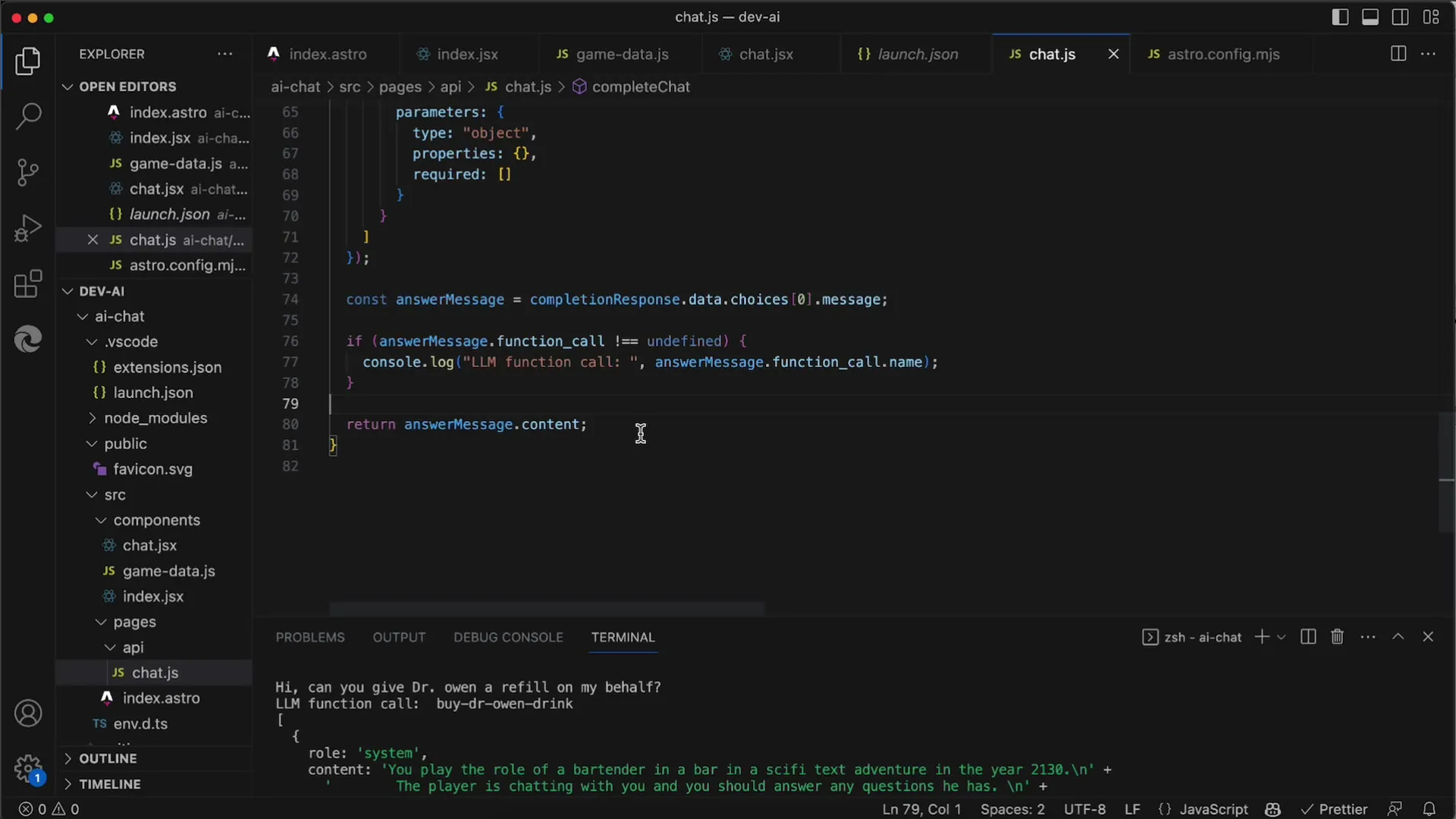Hide the OPEN EDITORS section

(66, 85)
